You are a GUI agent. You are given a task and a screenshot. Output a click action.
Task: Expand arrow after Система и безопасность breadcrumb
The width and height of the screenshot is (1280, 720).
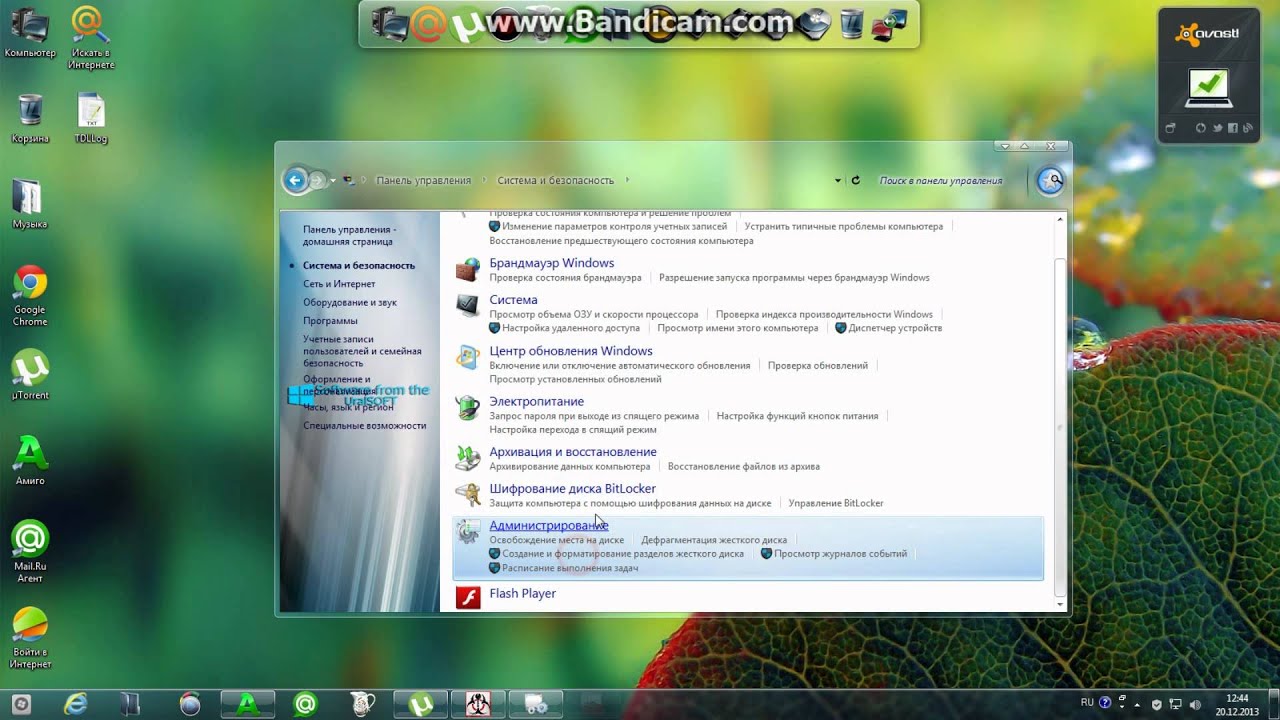point(628,180)
